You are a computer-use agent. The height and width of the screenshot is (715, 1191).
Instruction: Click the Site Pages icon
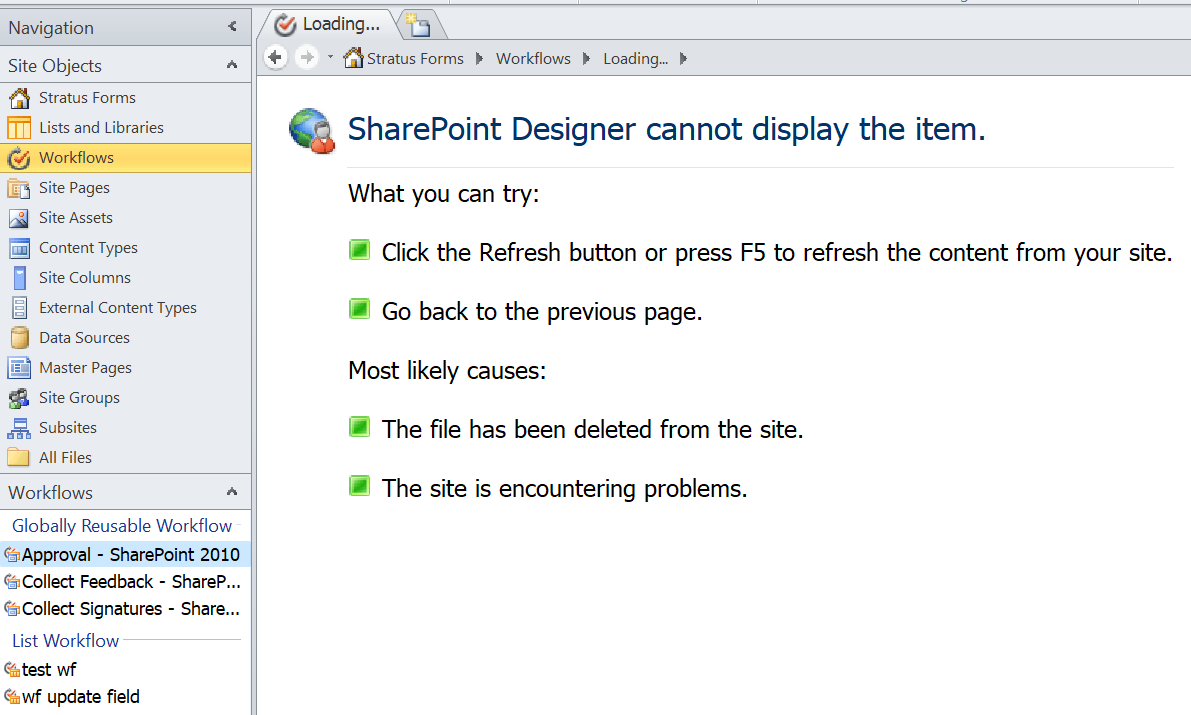[x=19, y=188]
